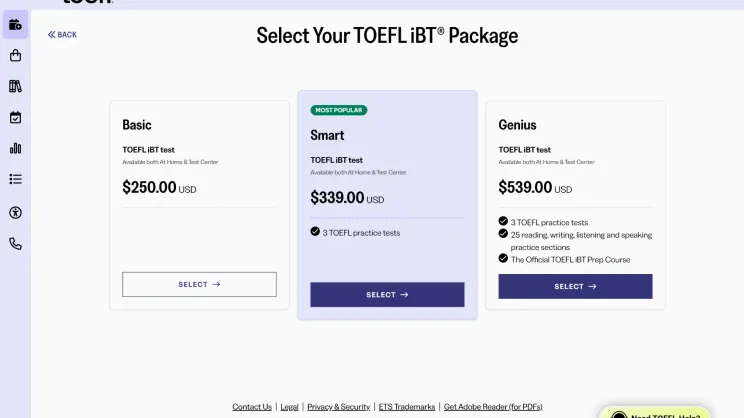Open the ETS Trademarks link
744x418 pixels.
[x=407, y=407]
